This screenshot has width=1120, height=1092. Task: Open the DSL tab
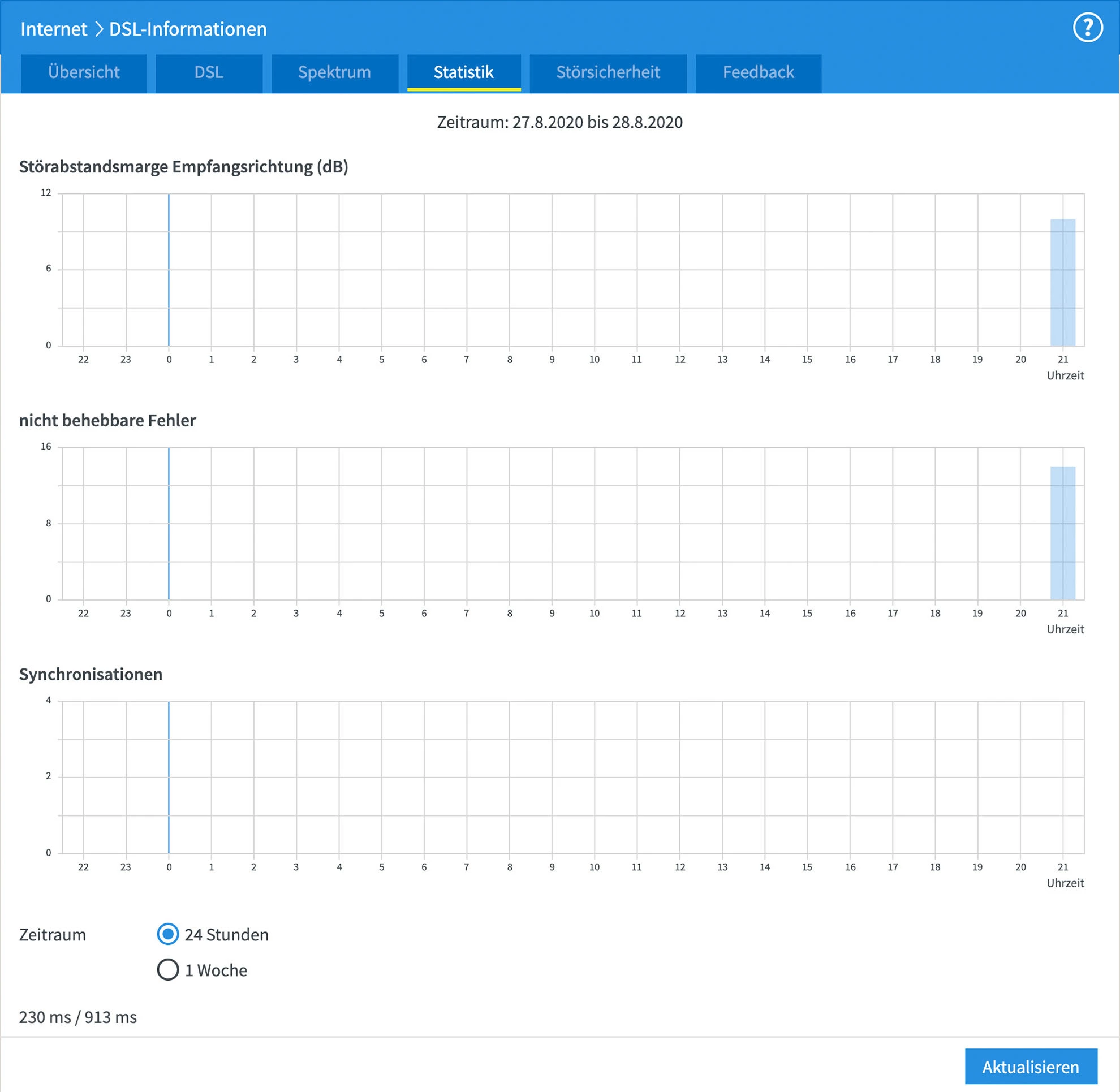coord(209,73)
